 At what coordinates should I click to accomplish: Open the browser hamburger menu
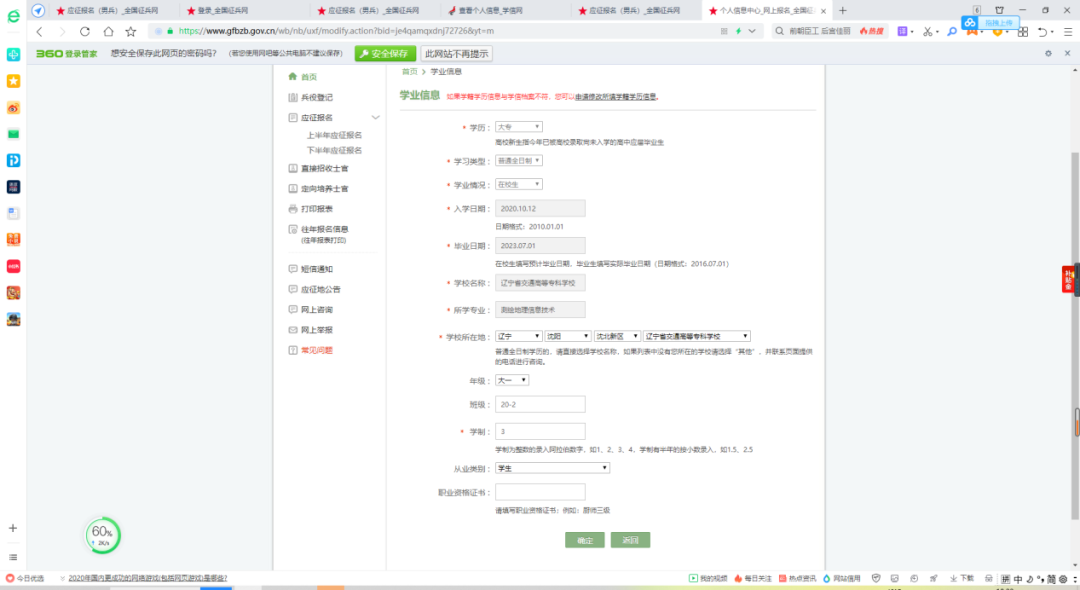coord(1067,31)
